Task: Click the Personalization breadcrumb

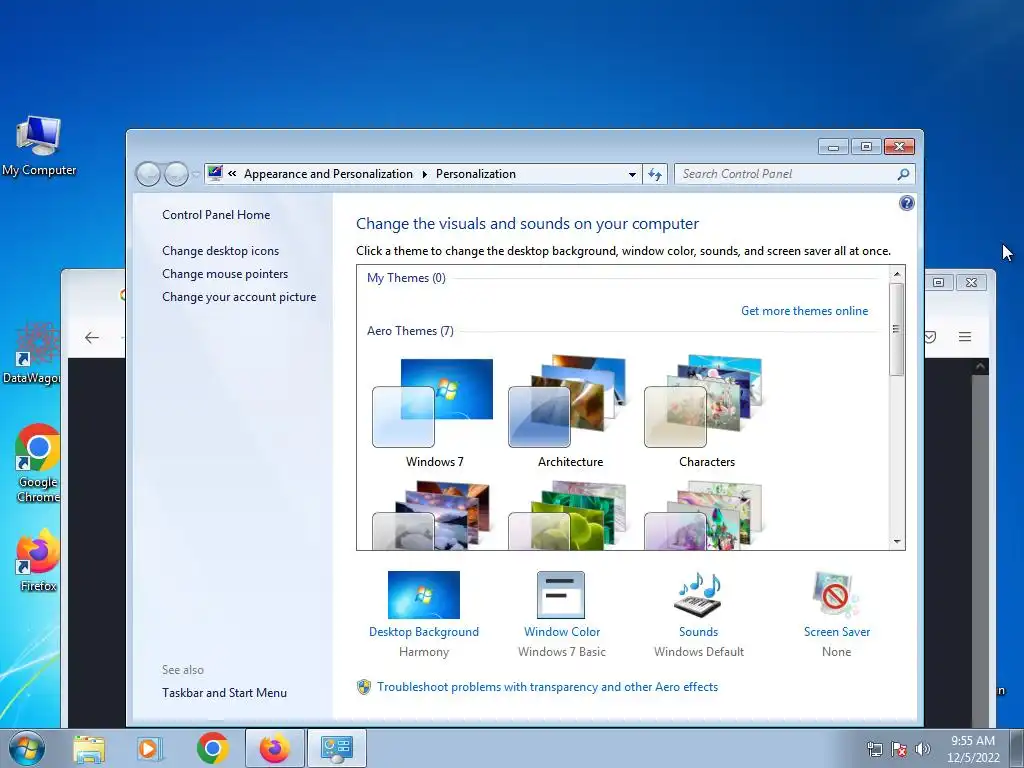Action: (475, 174)
